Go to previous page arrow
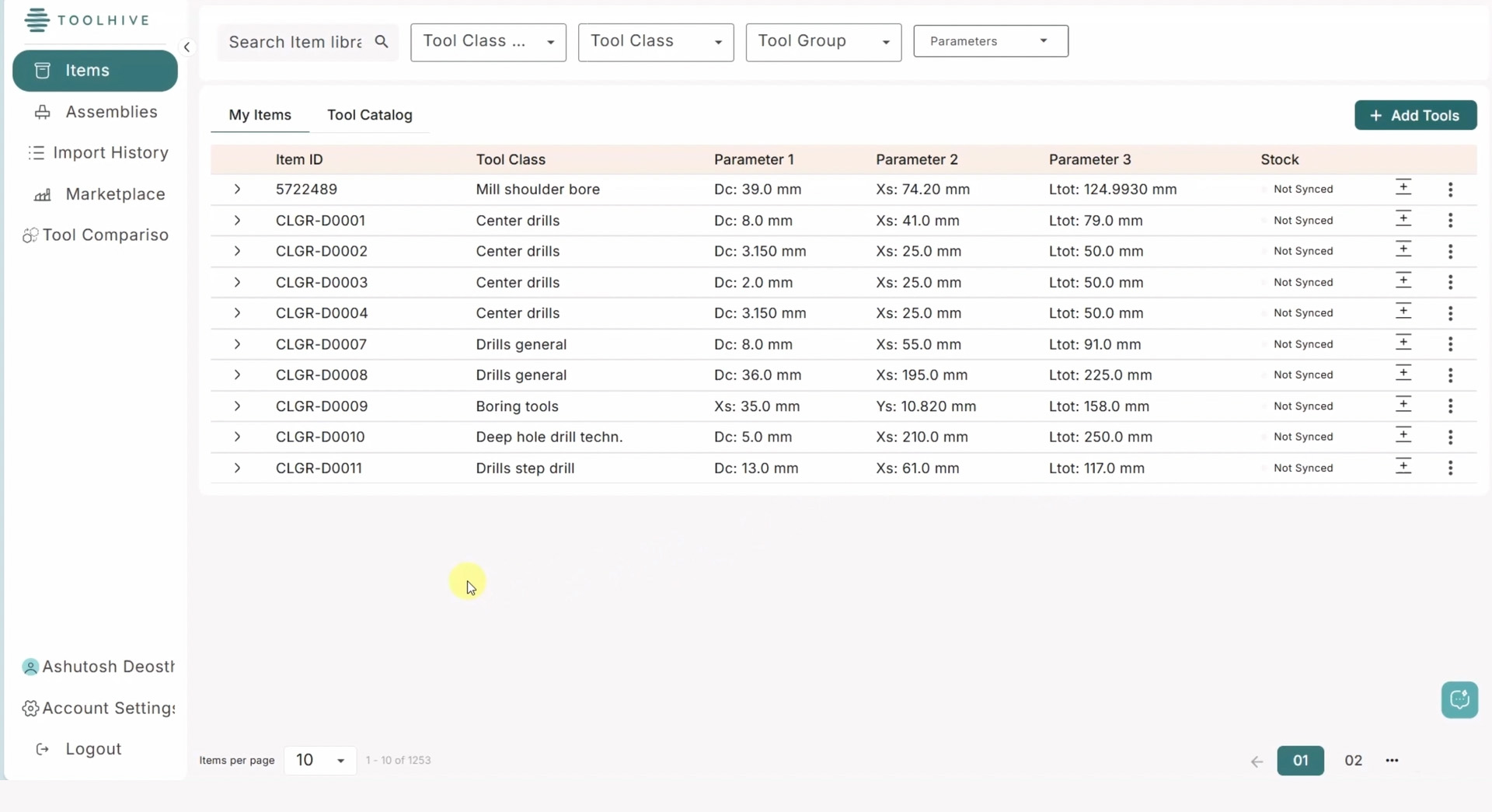The height and width of the screenshot is (812, 1492). coord(1257,761)
